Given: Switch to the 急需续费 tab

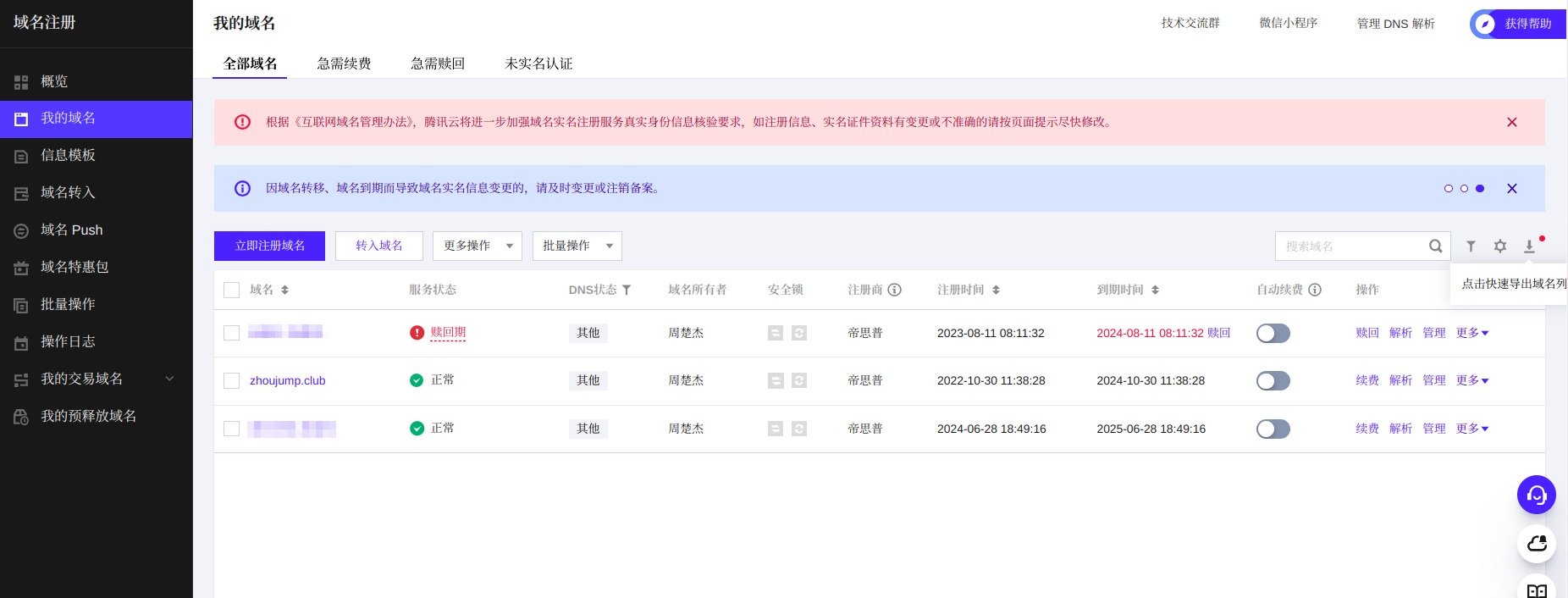Looking at the screenshot, I should (344, 64).
